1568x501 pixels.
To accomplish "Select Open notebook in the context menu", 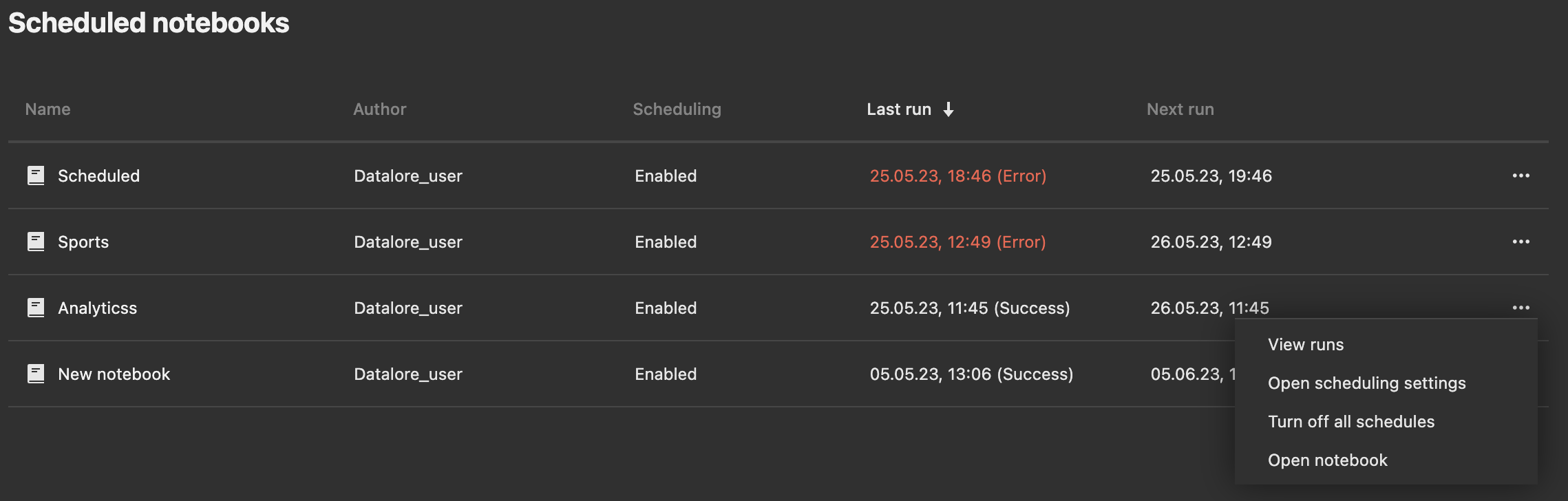I will click(x=1327, y=459).
